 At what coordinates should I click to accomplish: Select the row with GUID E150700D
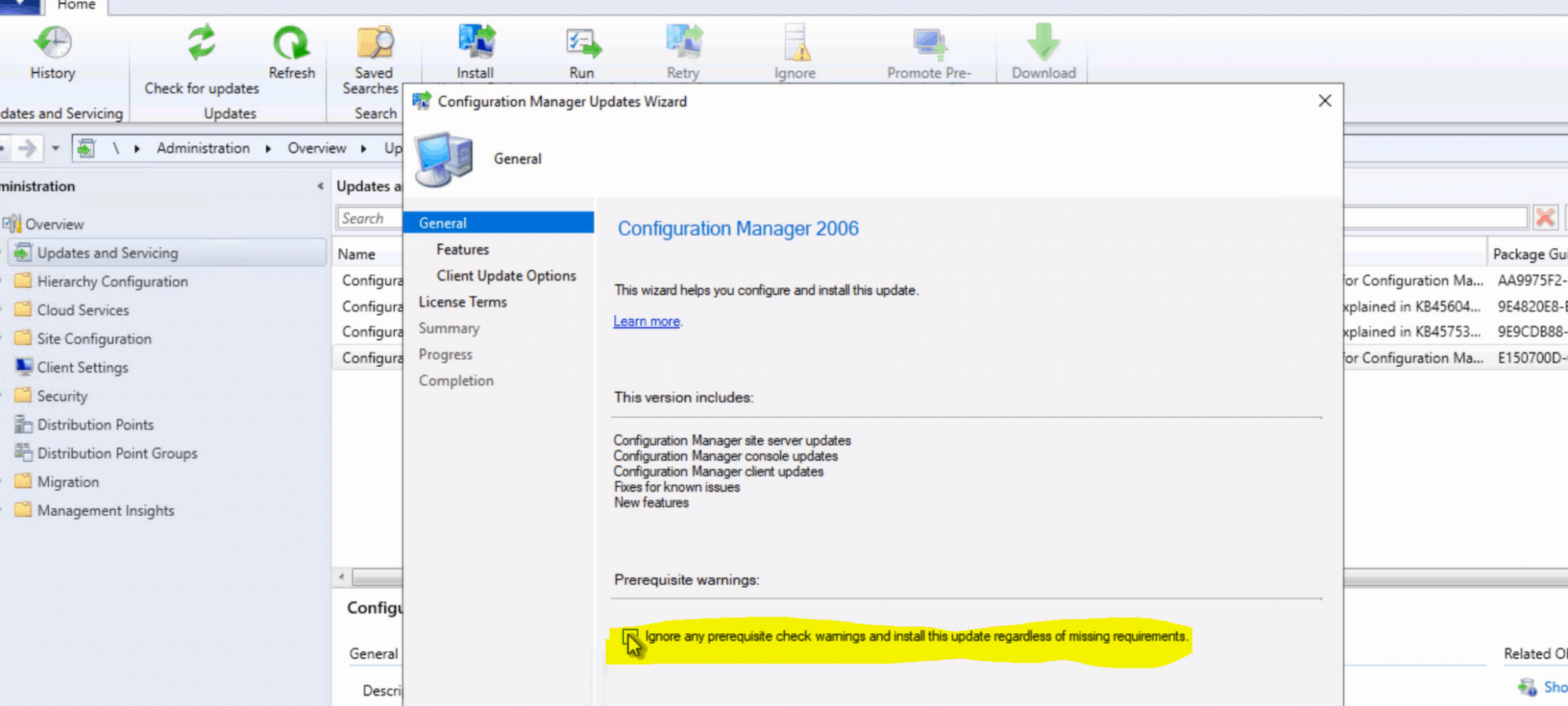1532,358
